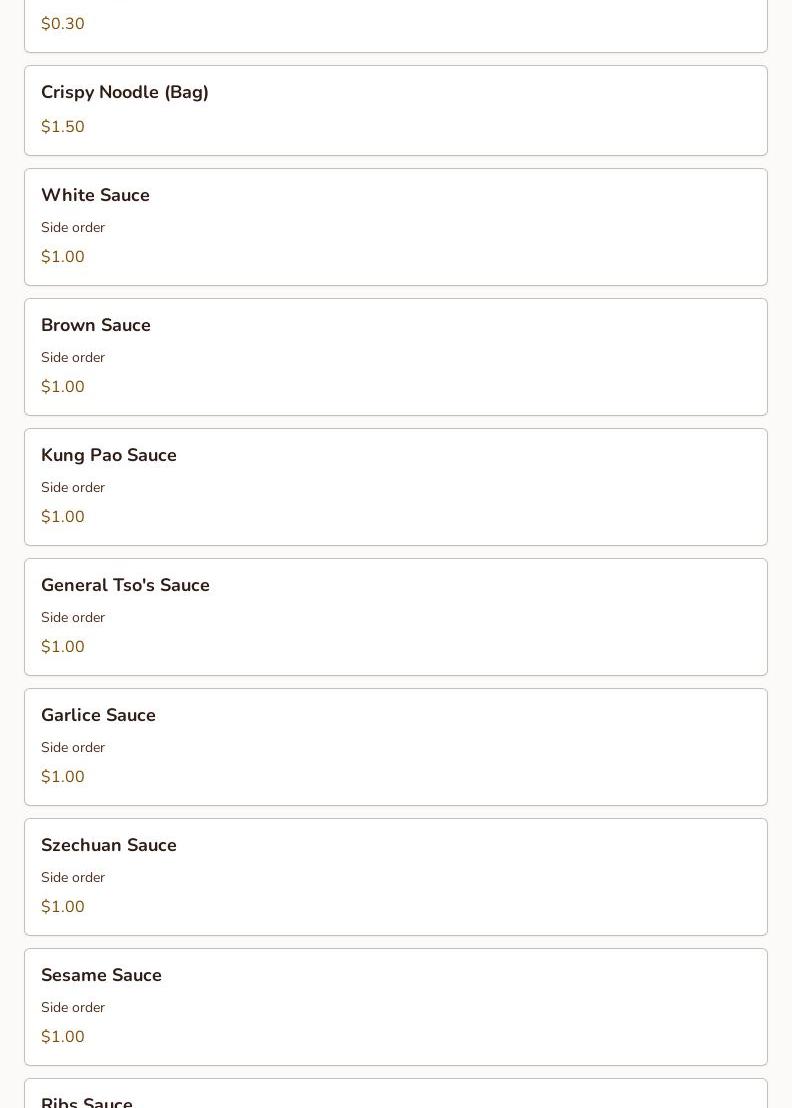
Task: Click the Sesame Sauce $1.00 price
Action: pyautogui.click(x=63, y=1037)
